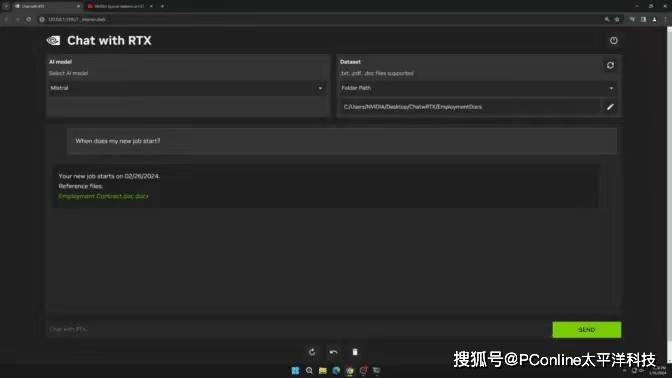The width and height of the screenshot is (672, 378).
Task: Reload the page using the browser refresh button
Action: point(28,19)
